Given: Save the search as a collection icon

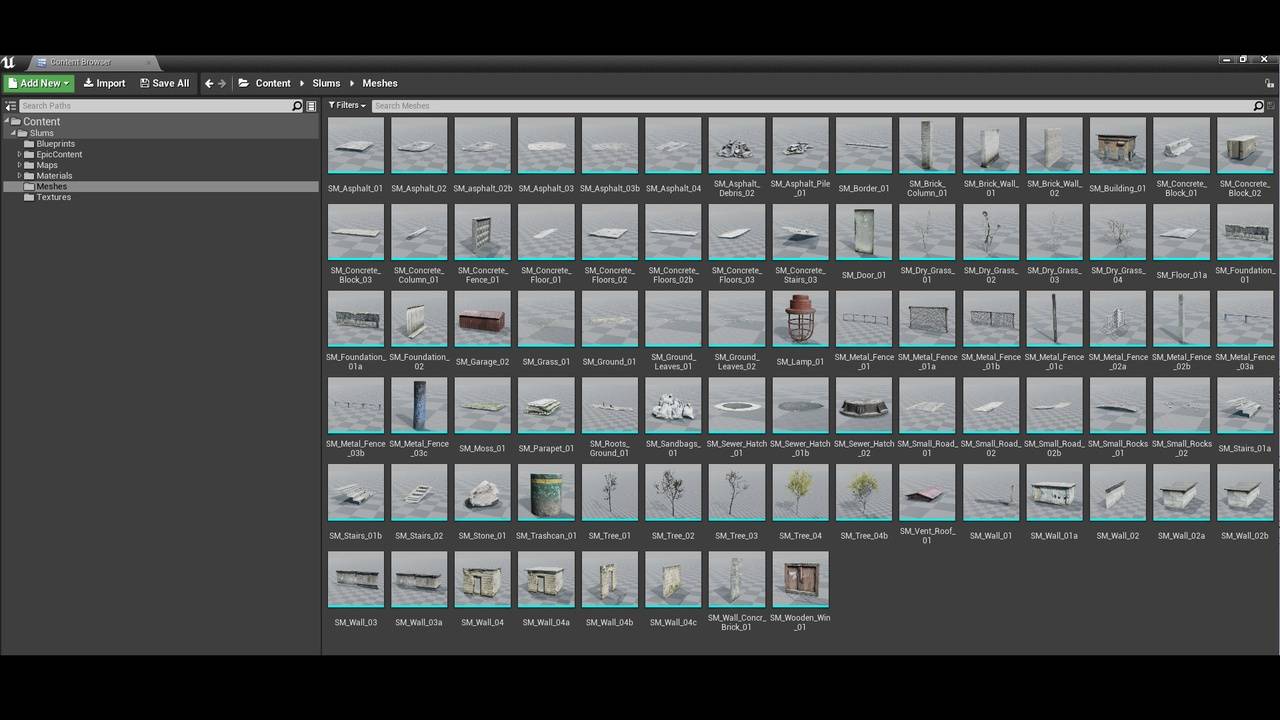Looking at the screenshot, I should [x=1271, y=106].
